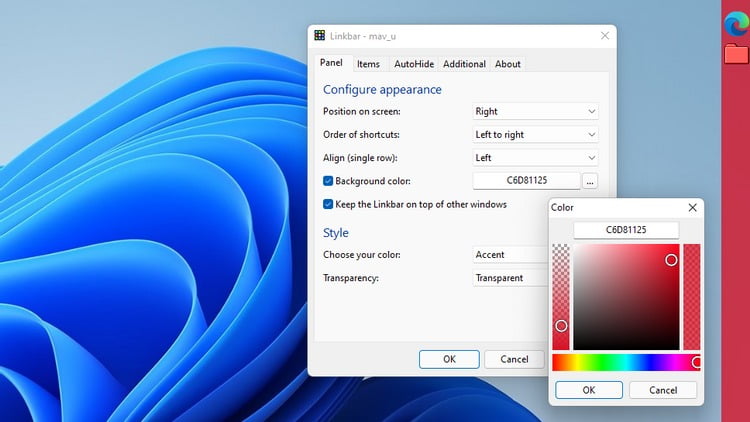Screen dimensions: 750x422
Task: Switch to the Panel tab
Action: click(331, 63)
